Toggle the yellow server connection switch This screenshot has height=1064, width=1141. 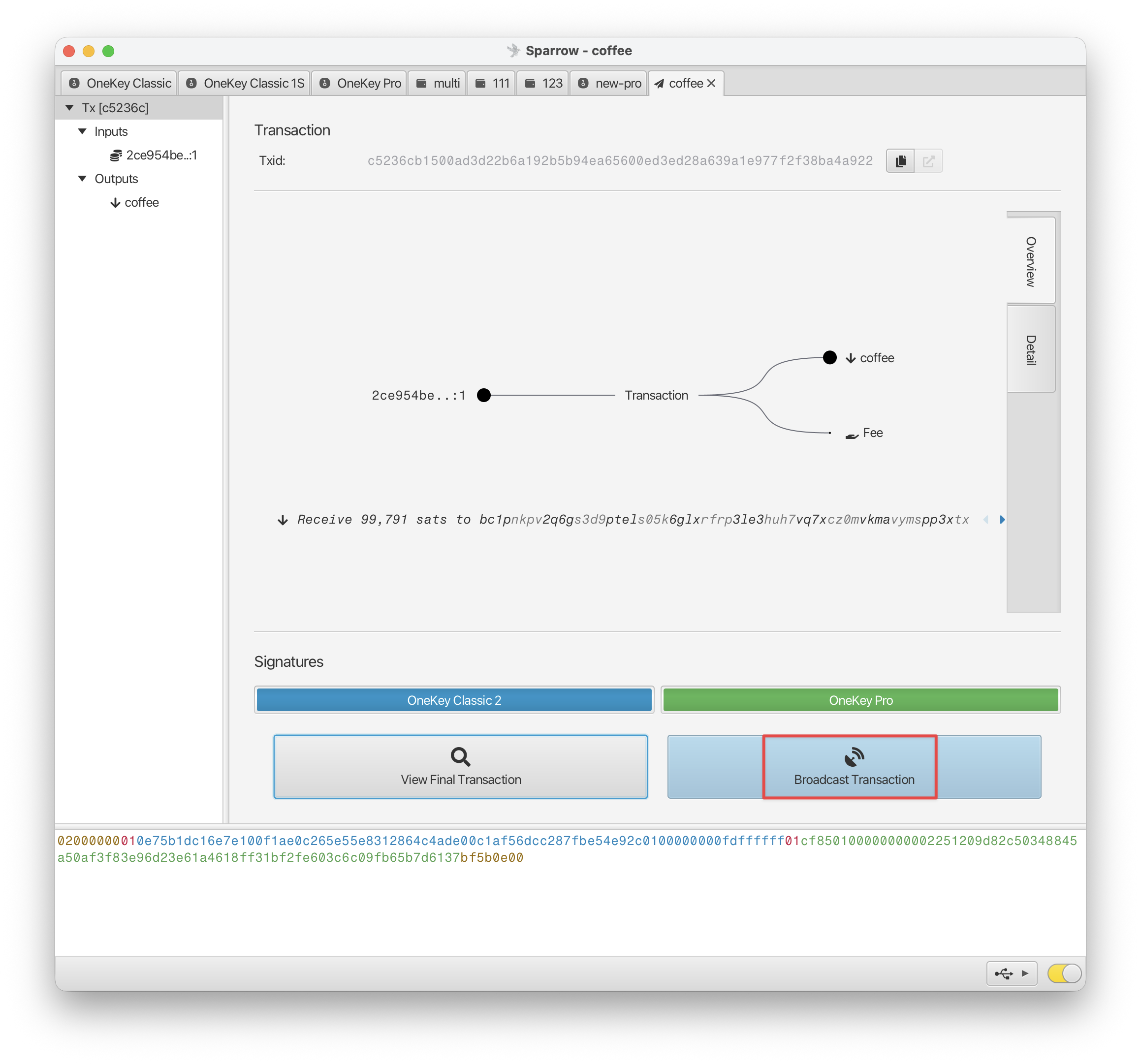point(1064,973)
